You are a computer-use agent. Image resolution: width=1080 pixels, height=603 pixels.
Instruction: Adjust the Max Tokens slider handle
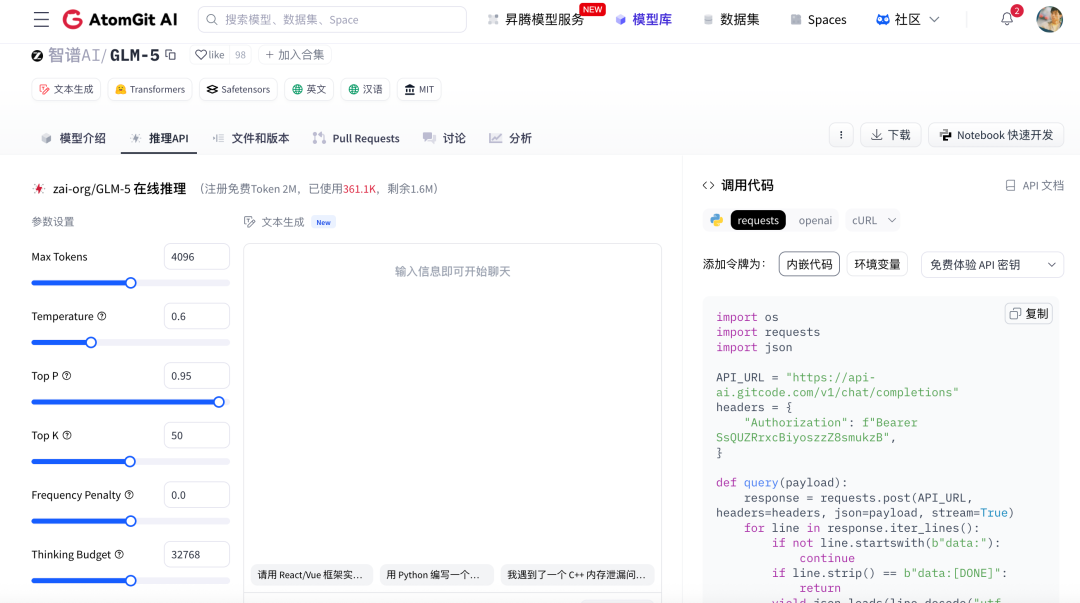(x=131, y=283)
